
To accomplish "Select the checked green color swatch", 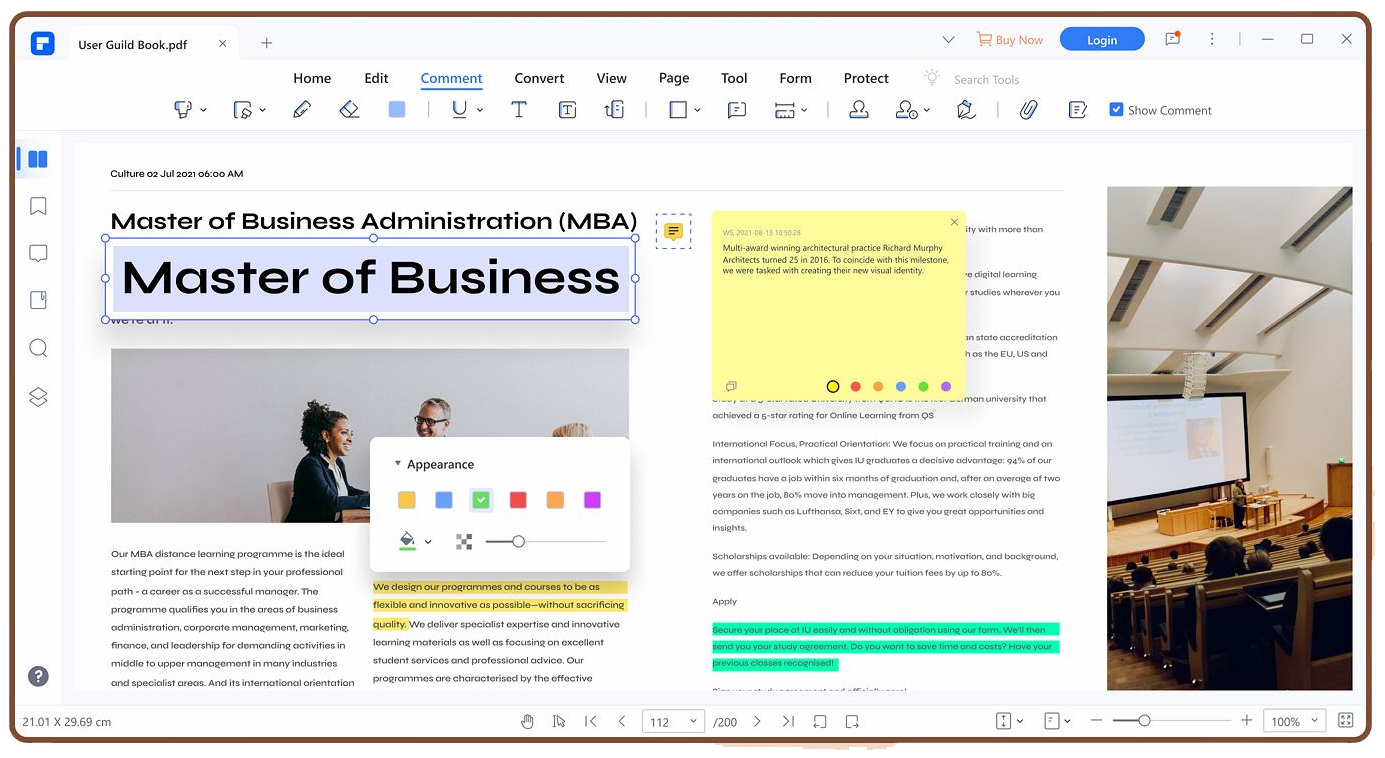I will pyautogui.click(x=481, y=500).
